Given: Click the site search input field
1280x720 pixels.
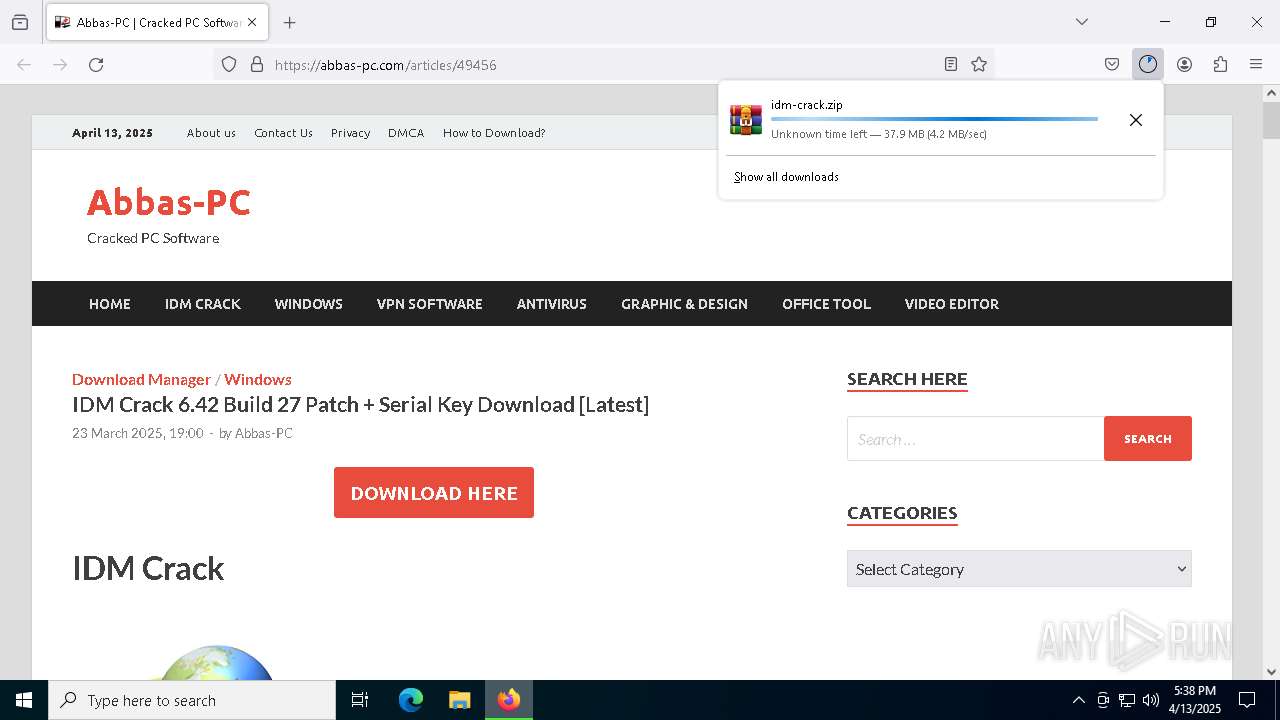Looking at the screenshot, I should [x=975, y=439].
